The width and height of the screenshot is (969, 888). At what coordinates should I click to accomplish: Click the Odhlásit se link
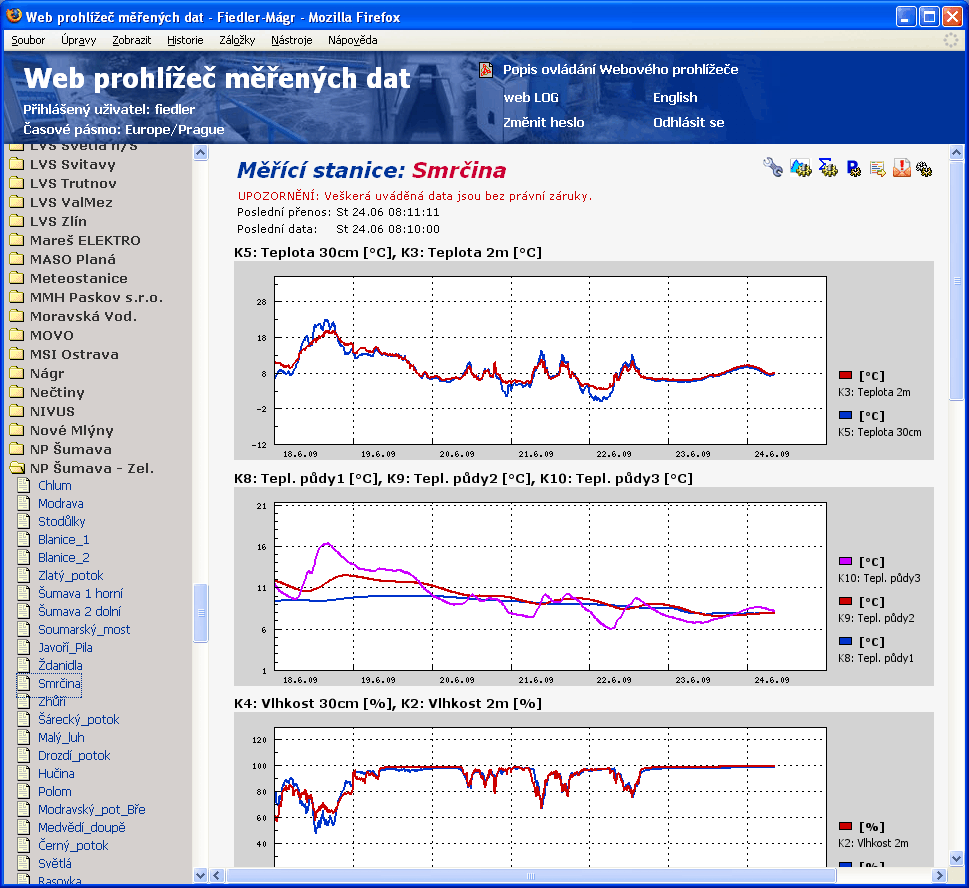[688, 122]
